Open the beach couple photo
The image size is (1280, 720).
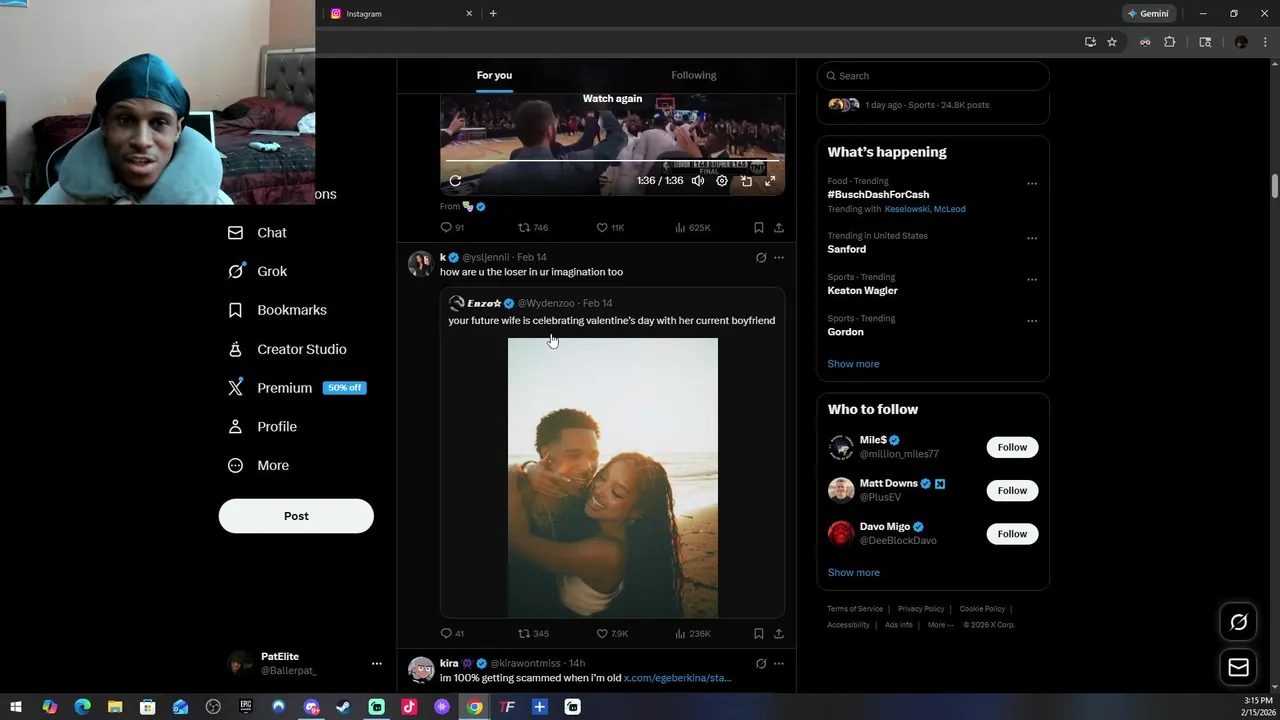[x=613, y=478]
